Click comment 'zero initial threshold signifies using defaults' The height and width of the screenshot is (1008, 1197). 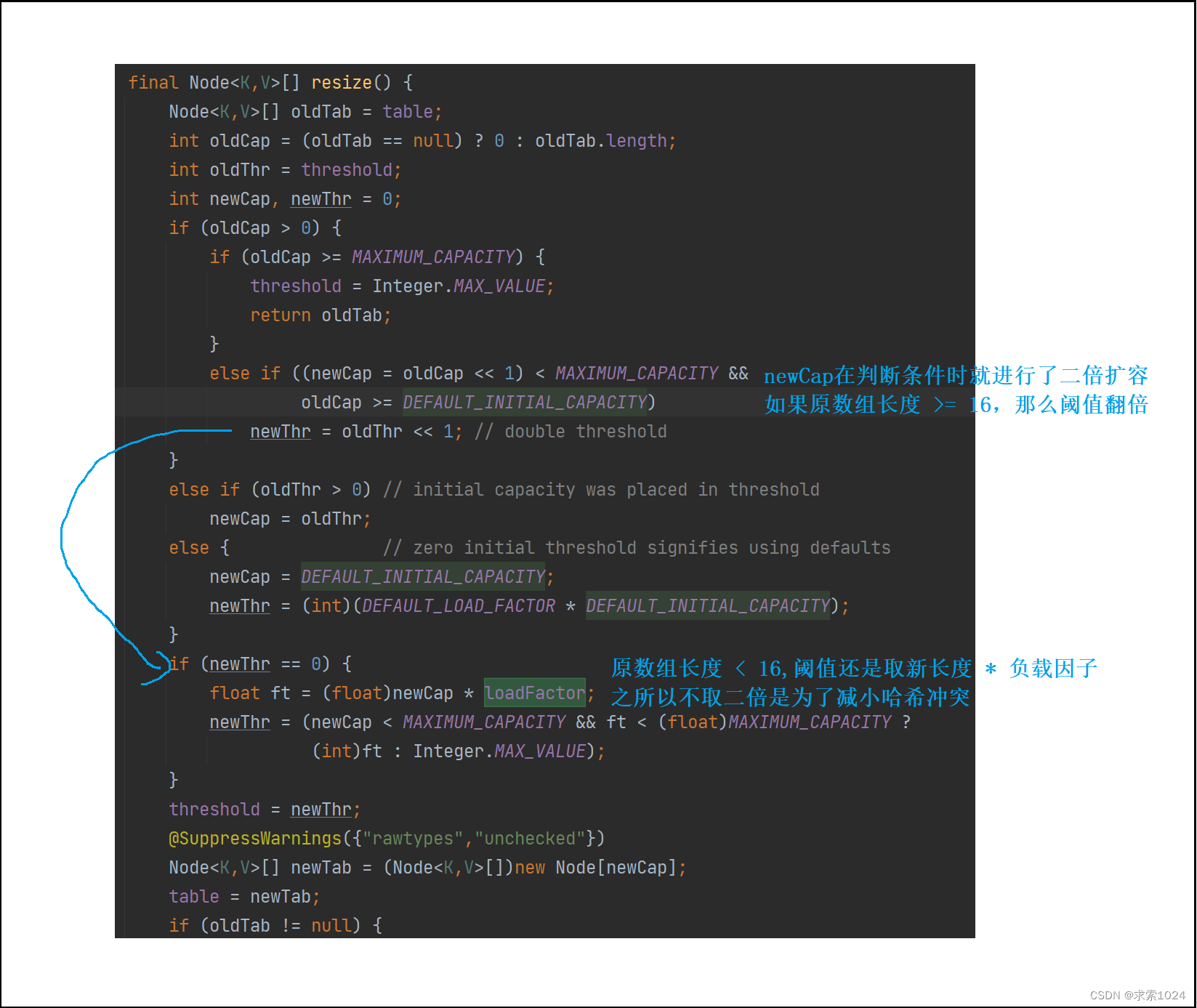(652, 548)
